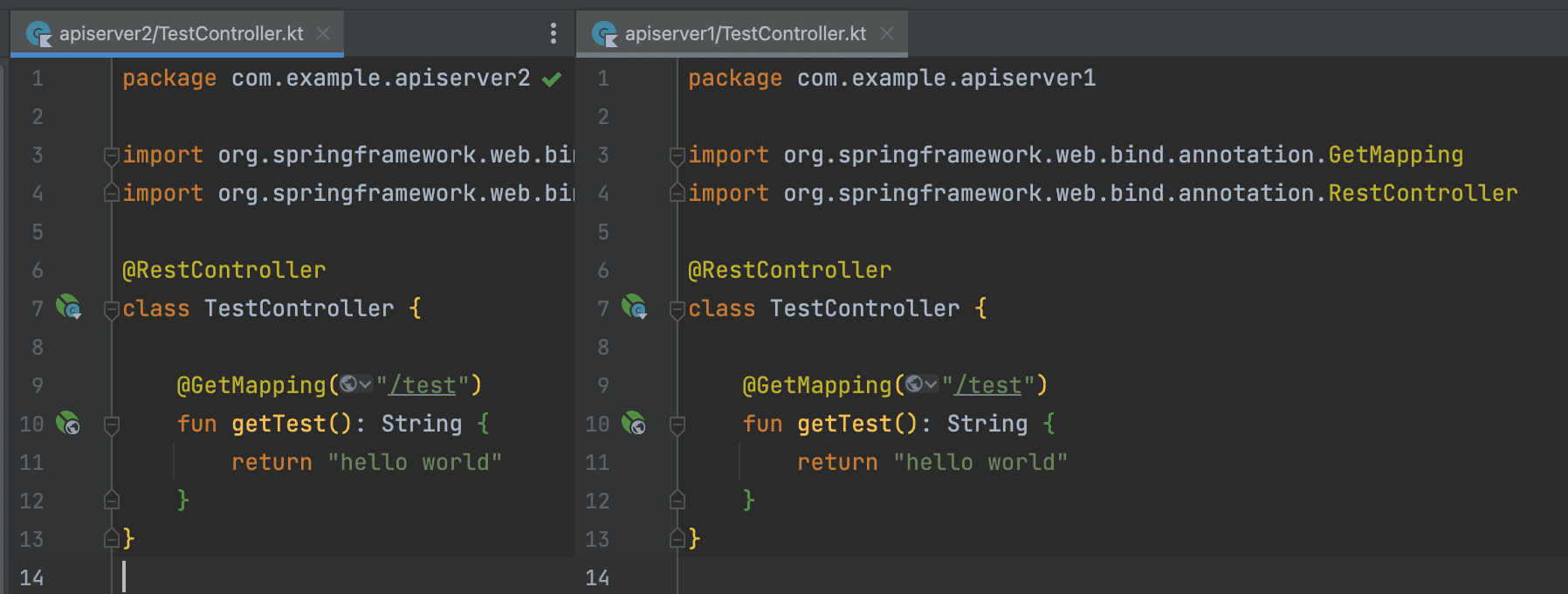Fold the getTest function in the right editor

coord(677,425)
